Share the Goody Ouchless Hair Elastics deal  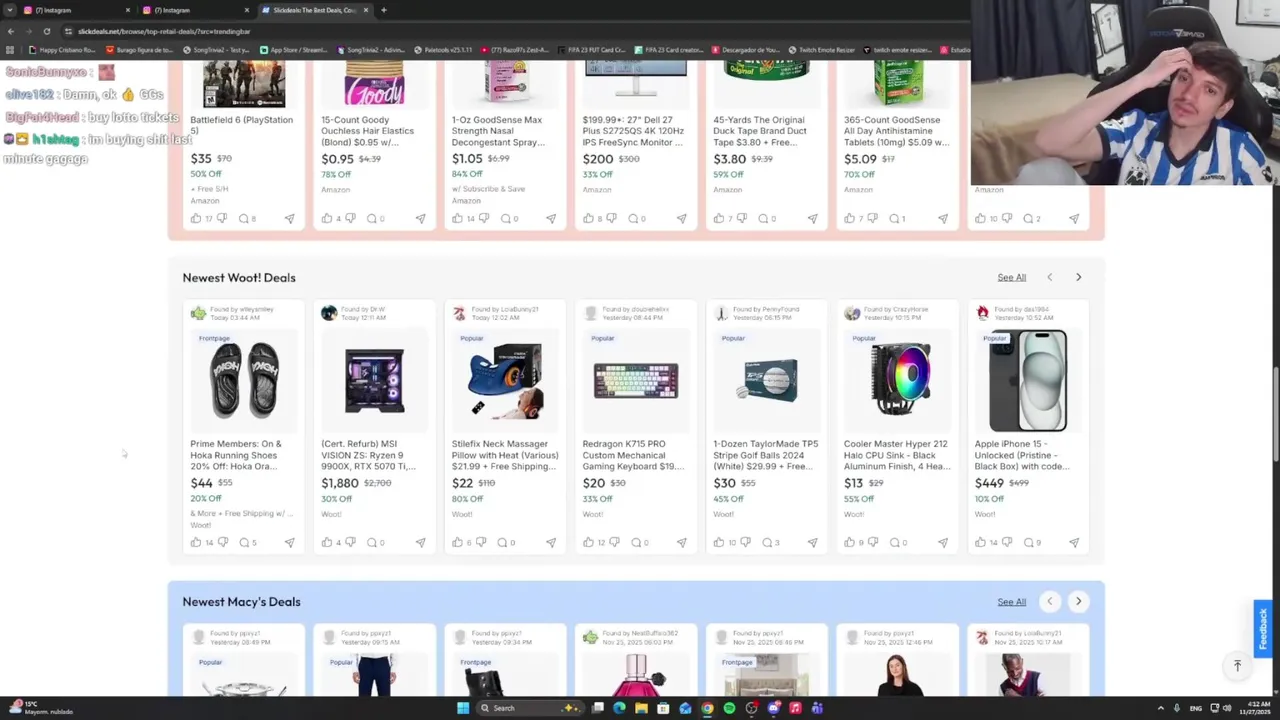coord(420,218)
